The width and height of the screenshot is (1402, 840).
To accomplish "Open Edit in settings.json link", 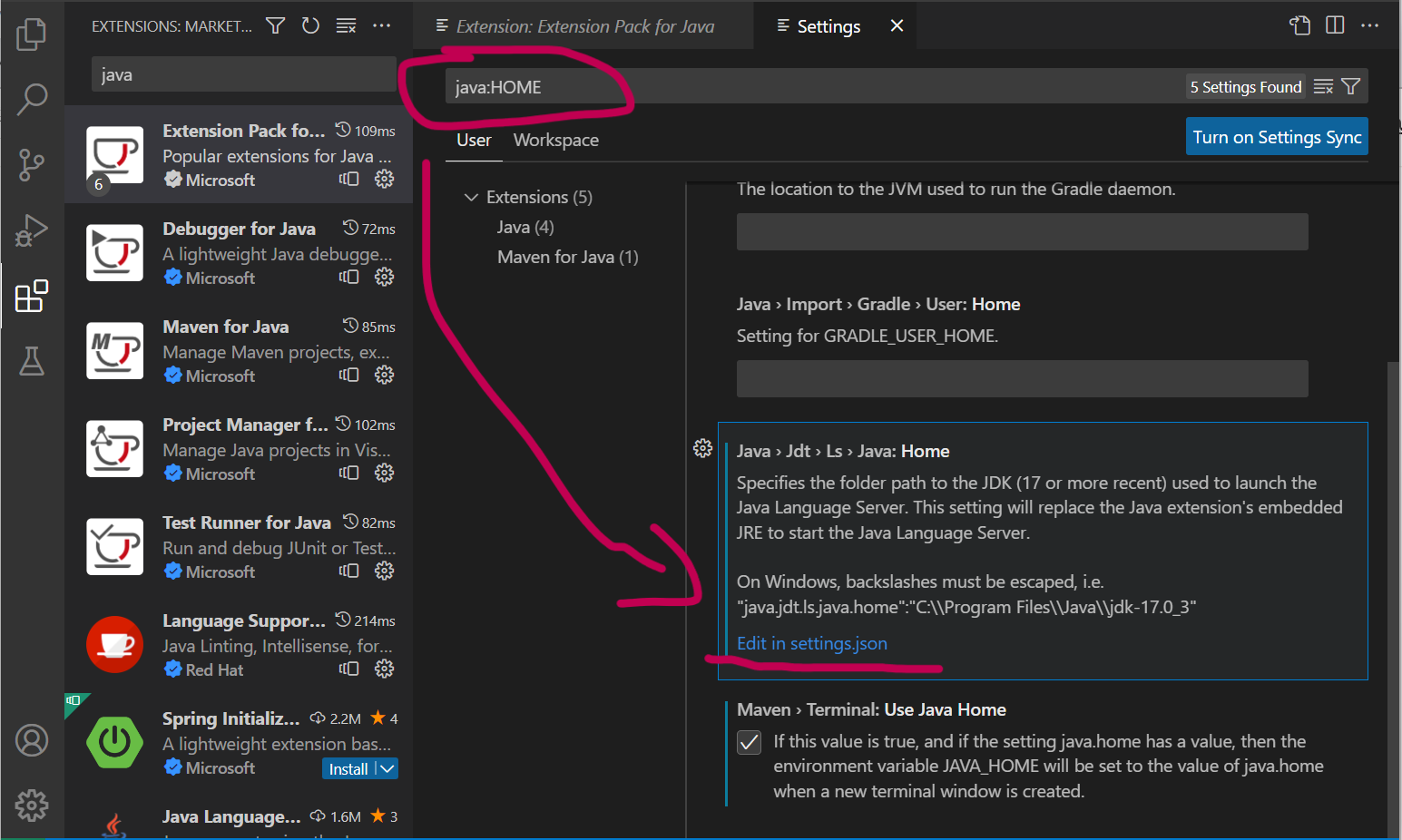I will pos(812,643).
